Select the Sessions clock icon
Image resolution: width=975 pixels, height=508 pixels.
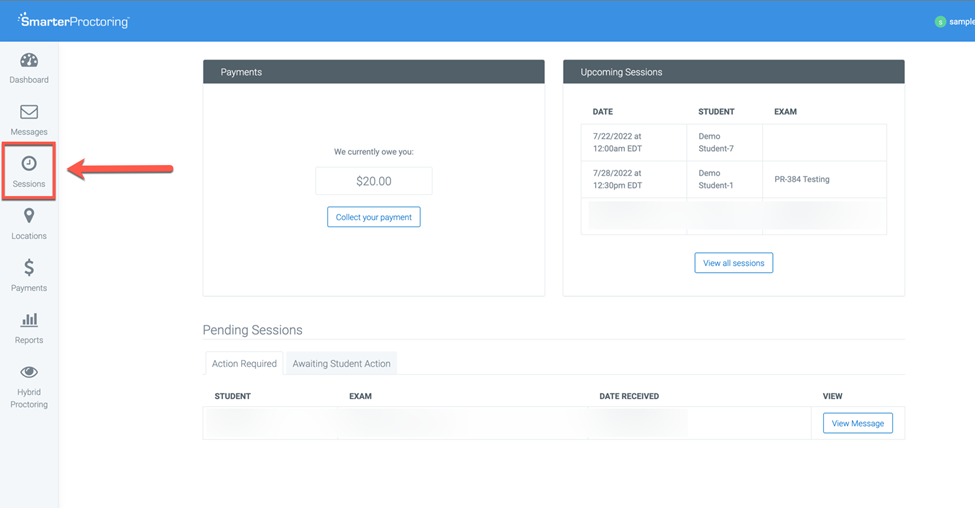[x=29, y=164]
